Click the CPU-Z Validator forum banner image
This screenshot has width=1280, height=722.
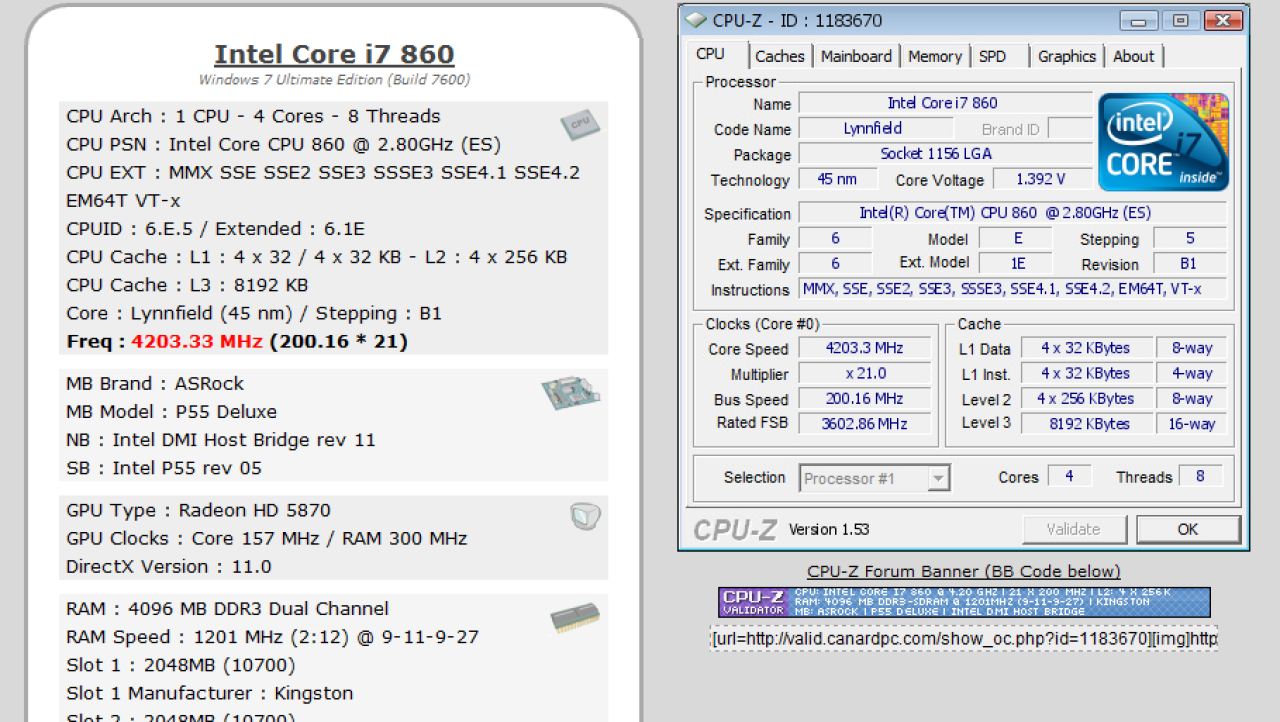point(964,602)
